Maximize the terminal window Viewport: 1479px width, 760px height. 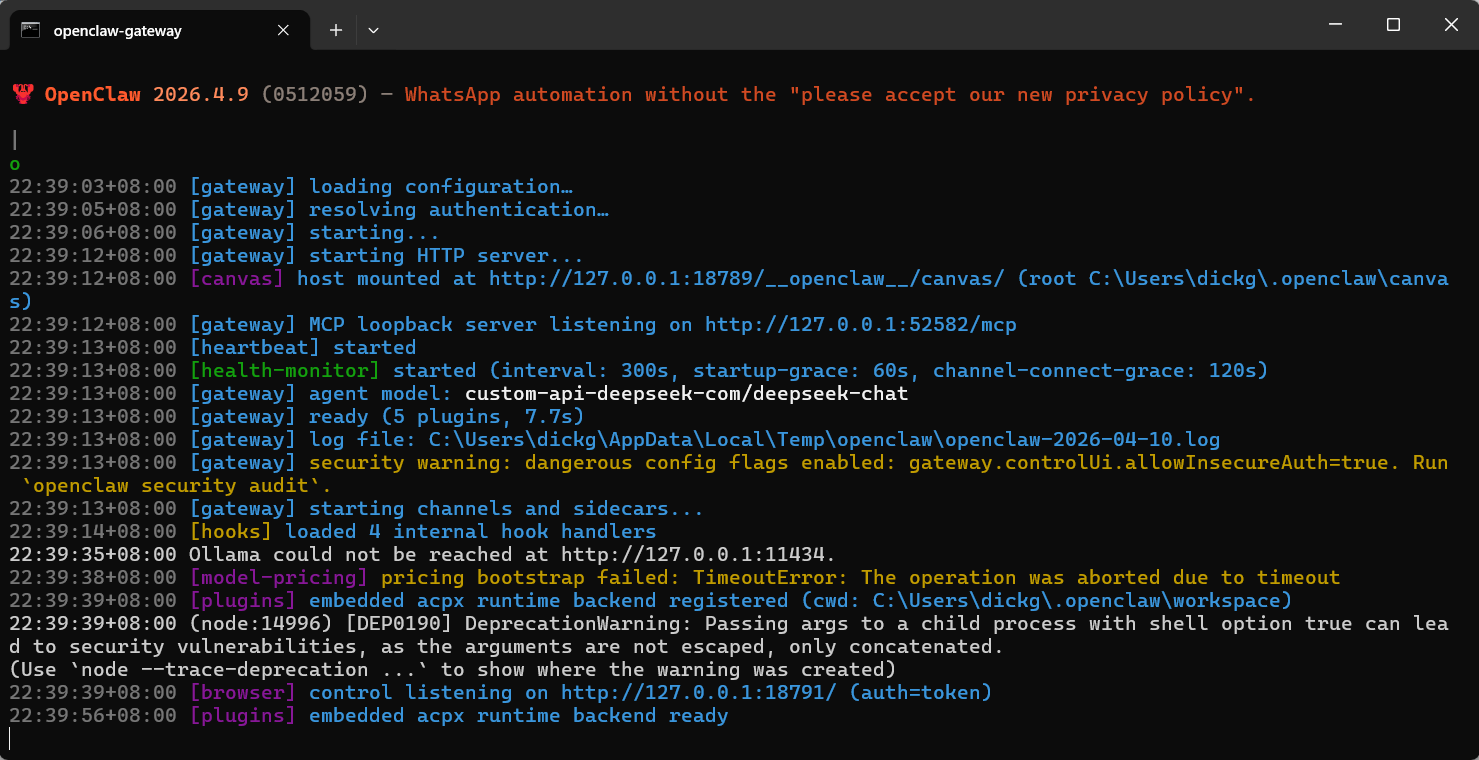[x=1392, y=25]
